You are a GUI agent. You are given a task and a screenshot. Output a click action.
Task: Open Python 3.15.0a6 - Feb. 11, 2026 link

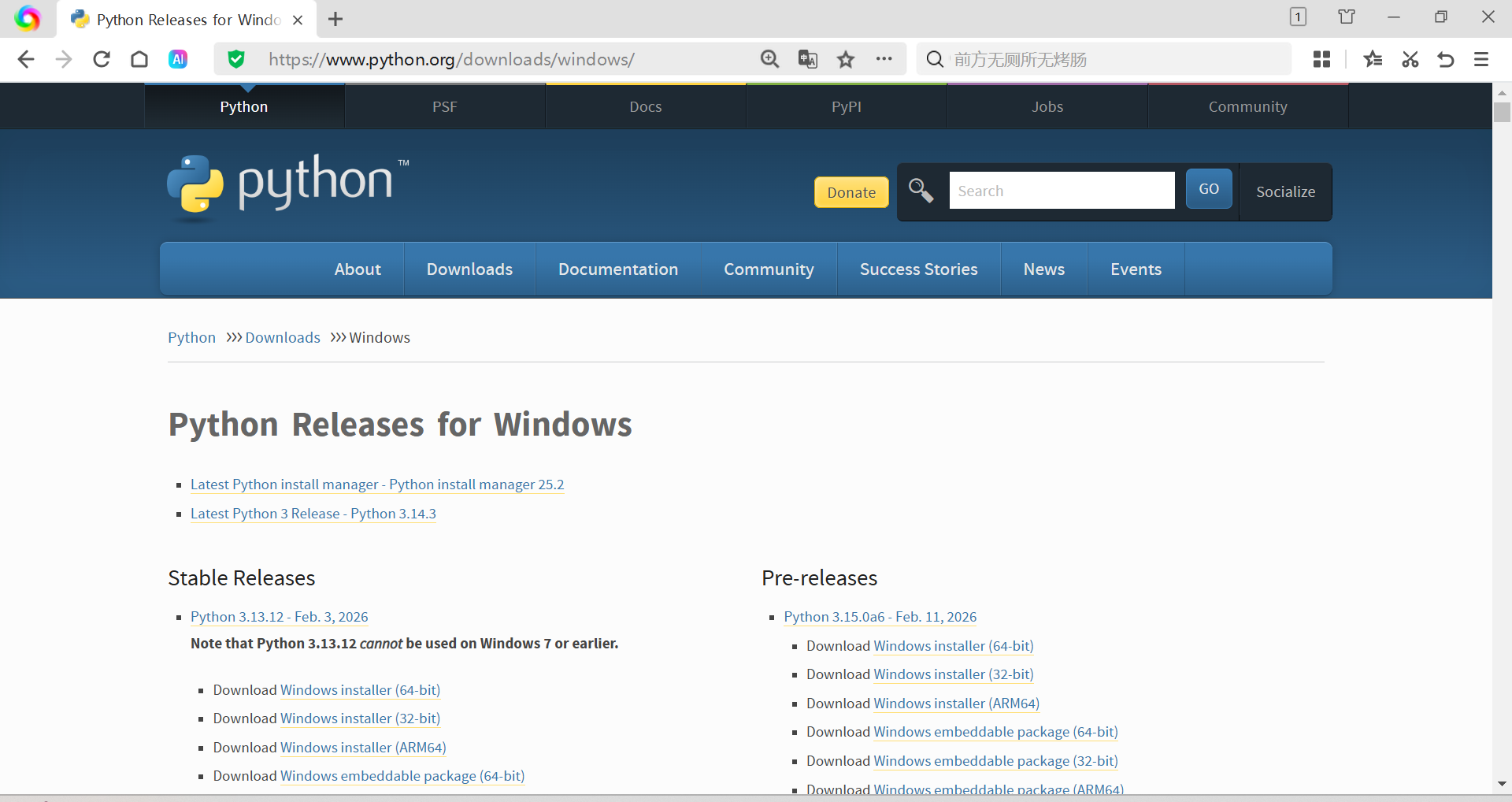click(880, 617)
